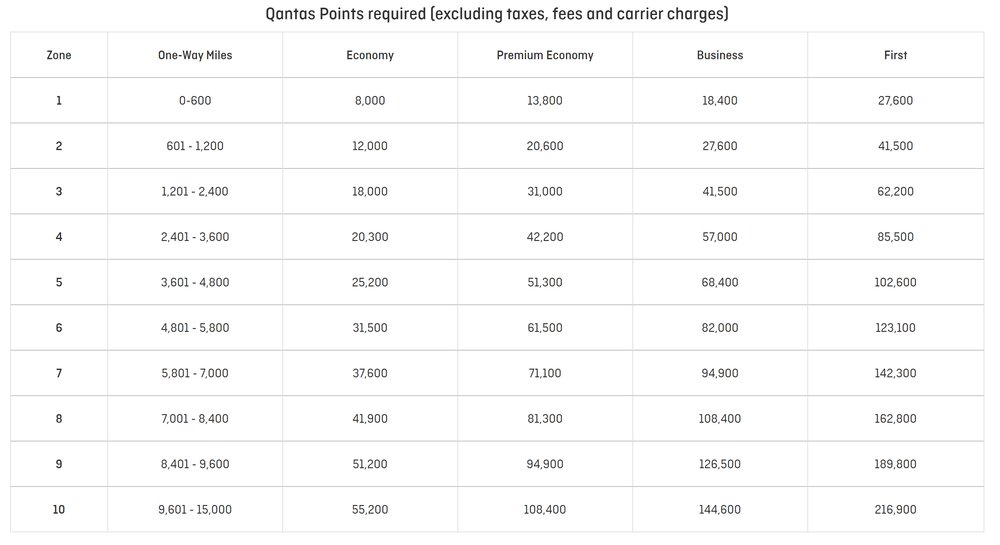
Task: Select the 81,300 Premium Economy cell
Action: tap(545, 419)
